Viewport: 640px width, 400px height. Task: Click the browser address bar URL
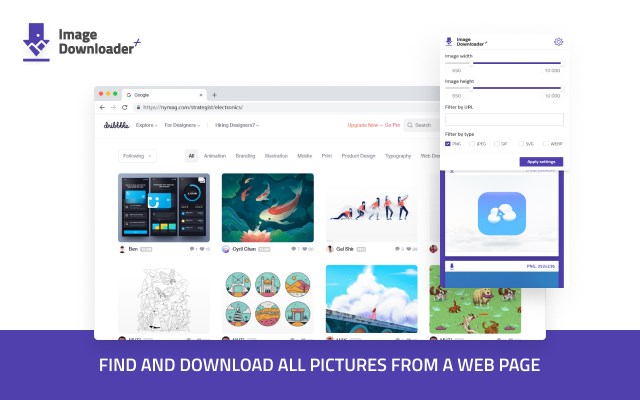[193, 107]
